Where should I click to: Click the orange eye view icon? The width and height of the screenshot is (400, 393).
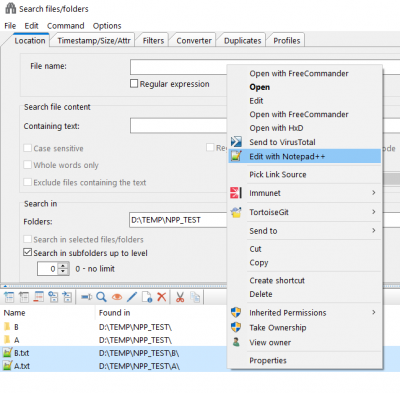coord(117,297)
